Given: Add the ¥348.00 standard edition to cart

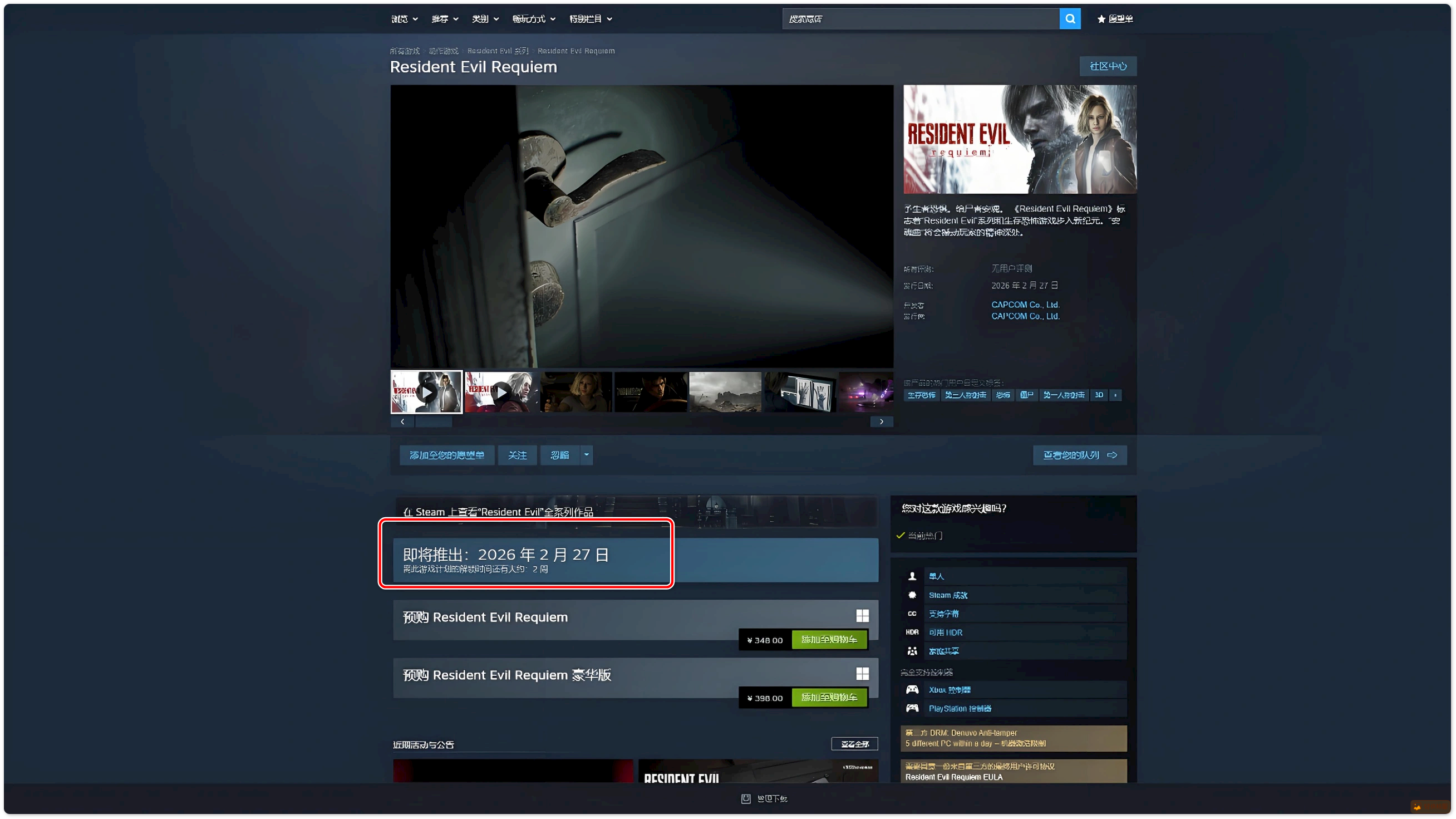Looking at the screenshot, I should [x=829, y=640].
